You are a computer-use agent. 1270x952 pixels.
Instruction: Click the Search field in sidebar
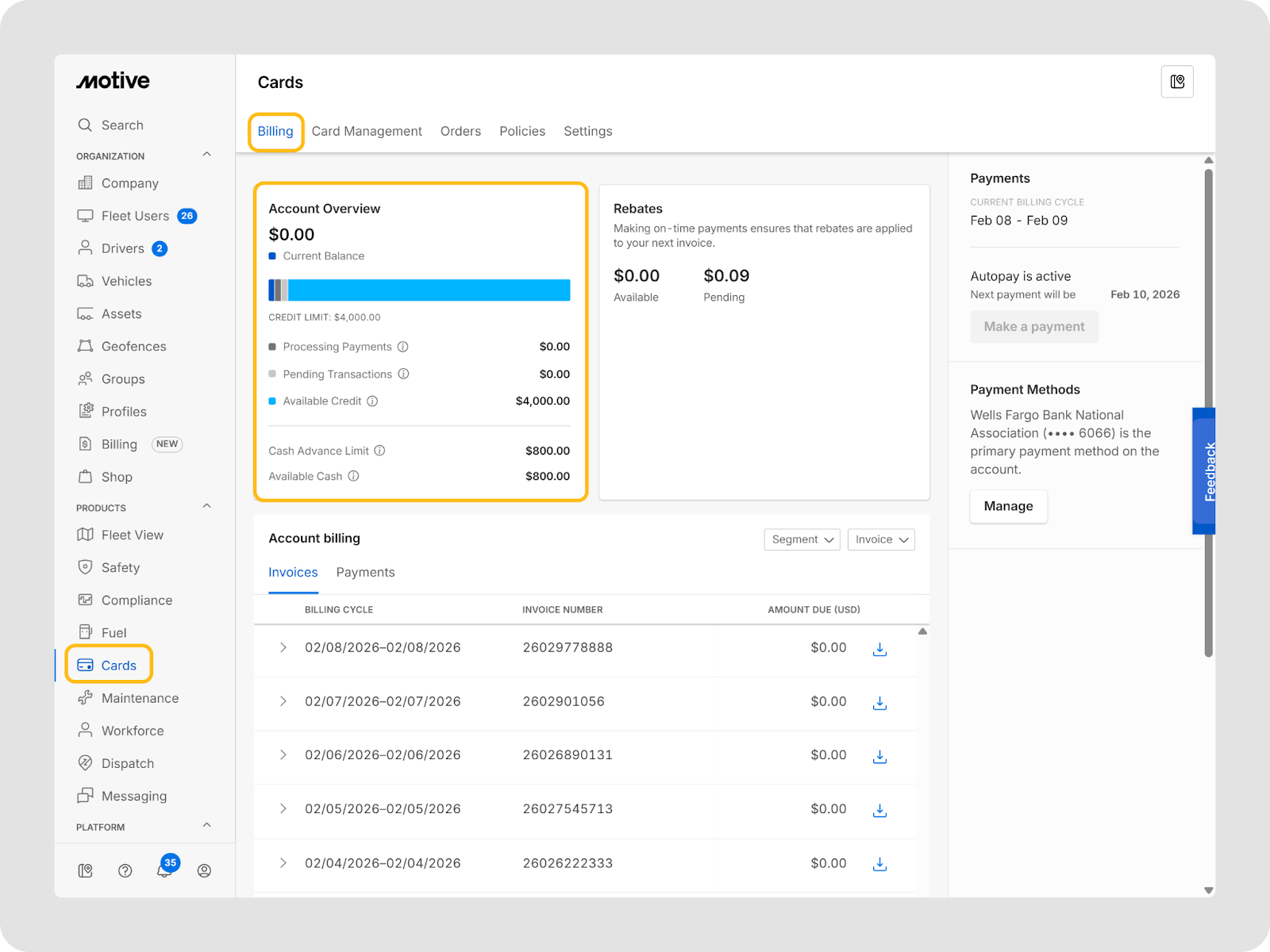tap(122, 125)
